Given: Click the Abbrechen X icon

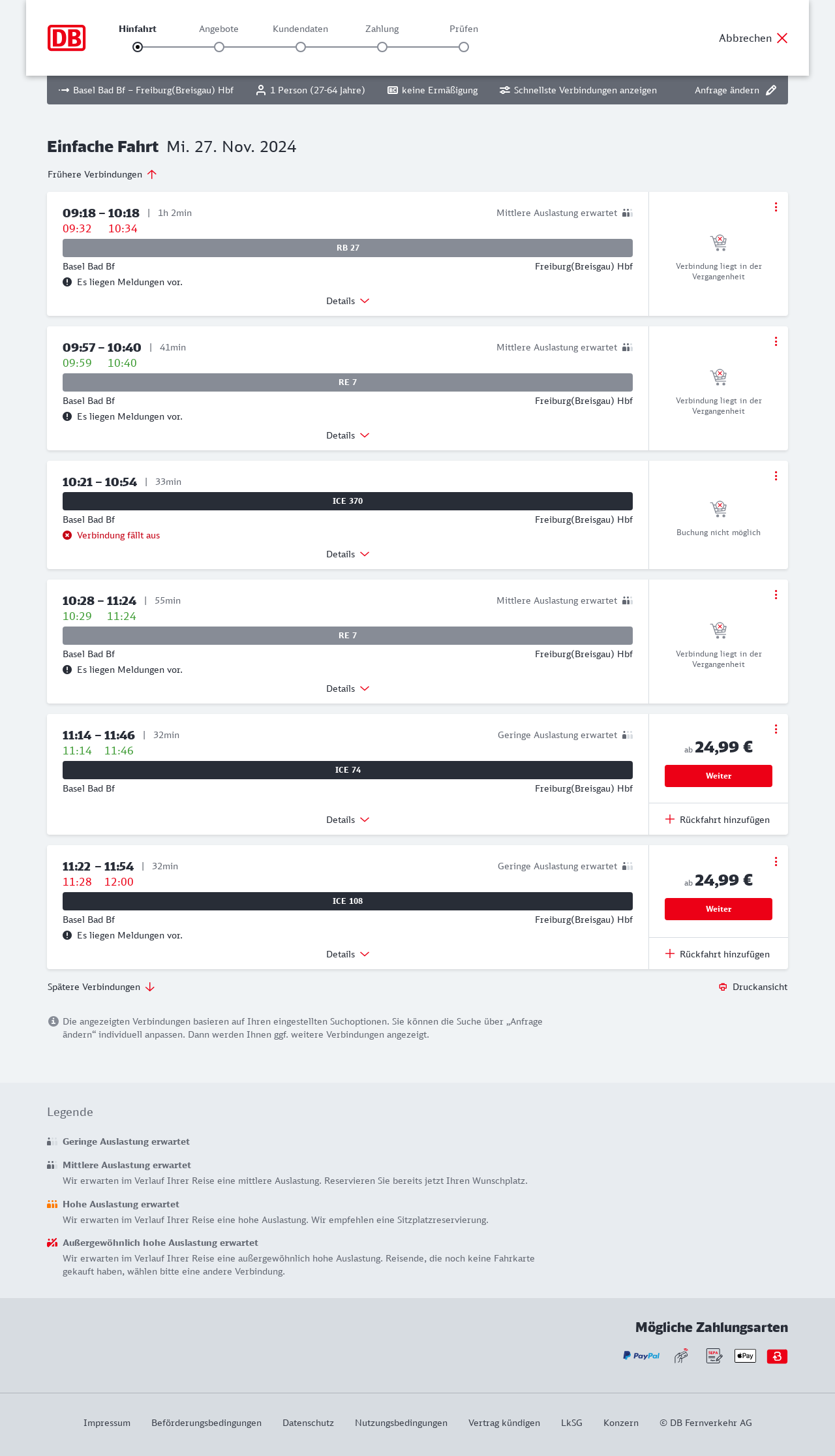Looking at the screenshot, I should 782,38.
